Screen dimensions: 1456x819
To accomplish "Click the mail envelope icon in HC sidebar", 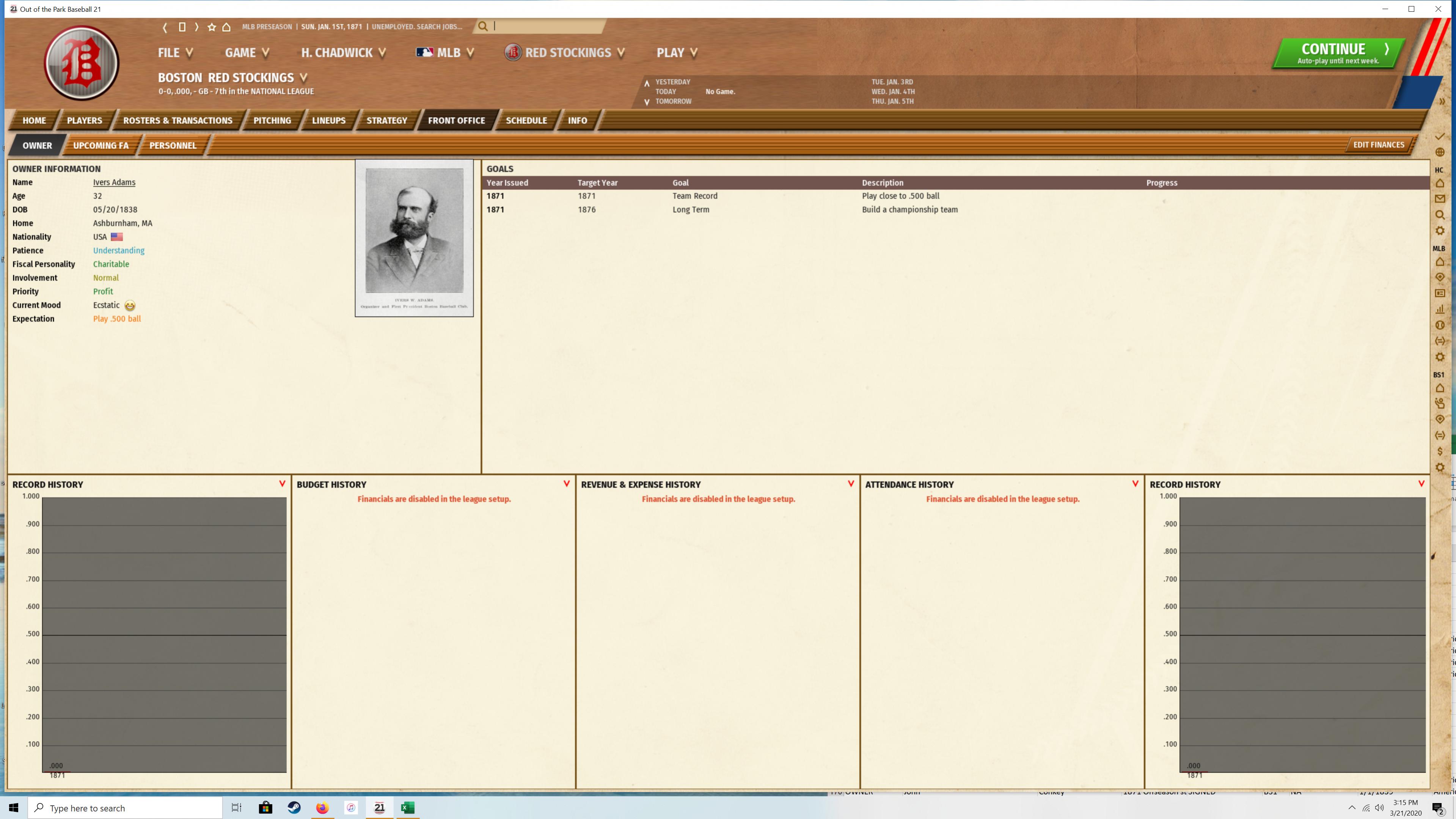I will point(1440,199).
